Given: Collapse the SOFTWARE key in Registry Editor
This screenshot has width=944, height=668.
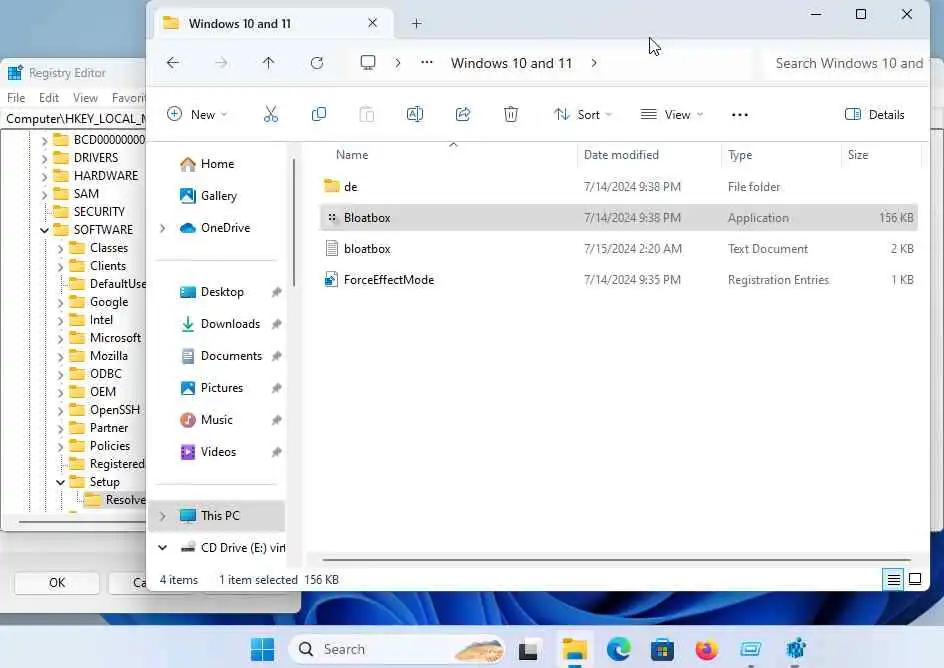Looking at the screenshot, I should [45, 230].
